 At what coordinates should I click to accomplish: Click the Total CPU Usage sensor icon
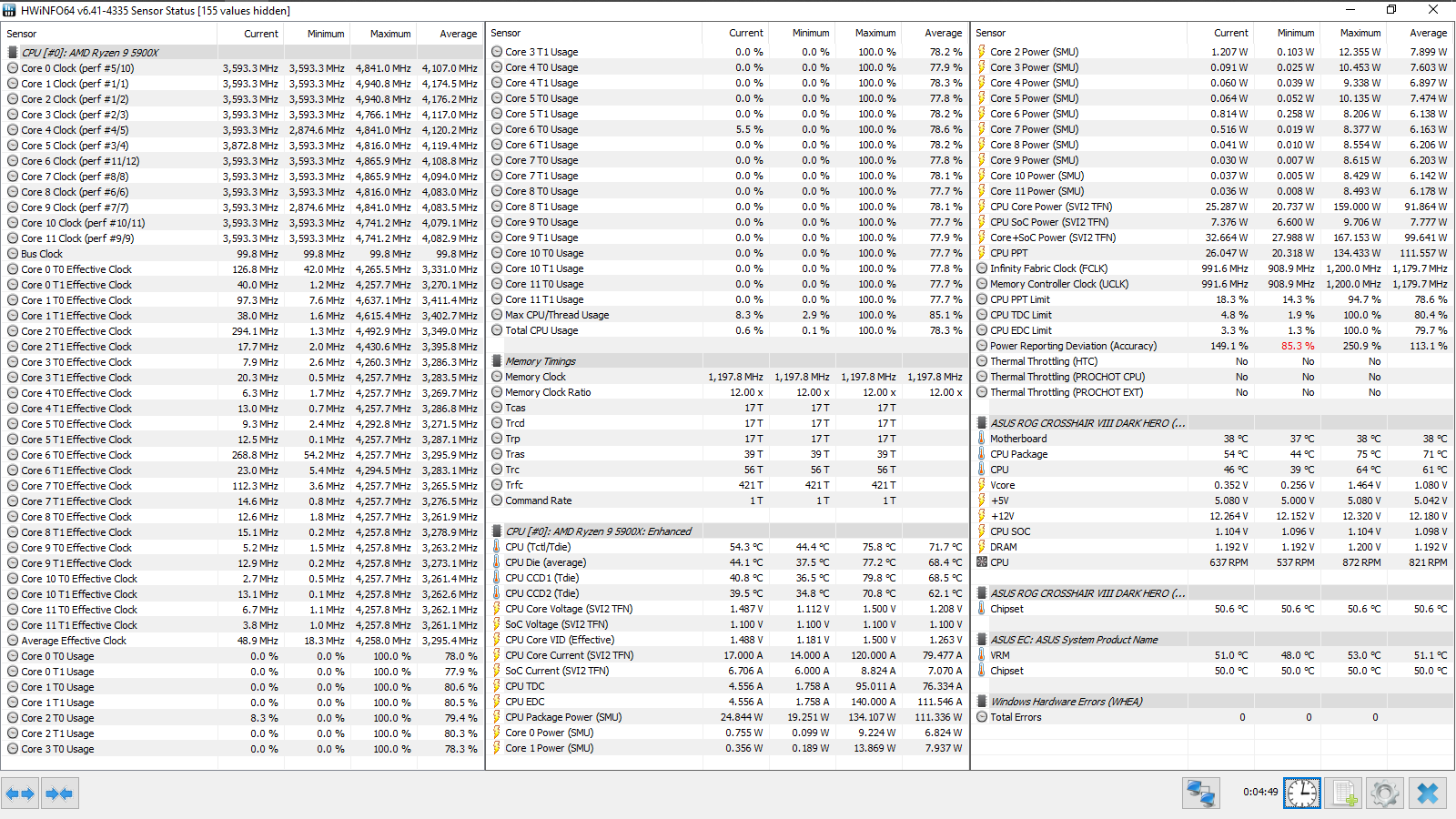coord(497,330)
